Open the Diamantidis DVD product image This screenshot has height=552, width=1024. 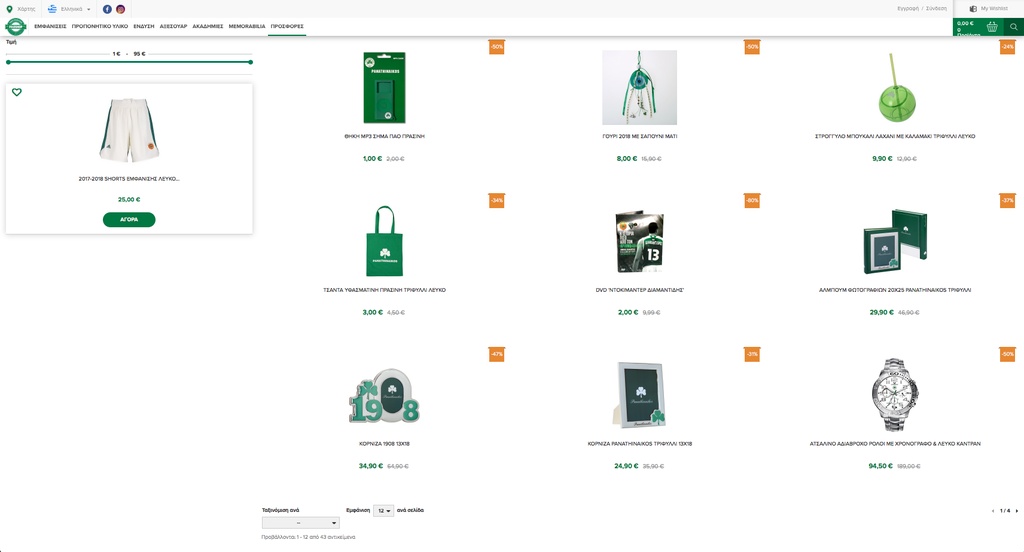639,241
